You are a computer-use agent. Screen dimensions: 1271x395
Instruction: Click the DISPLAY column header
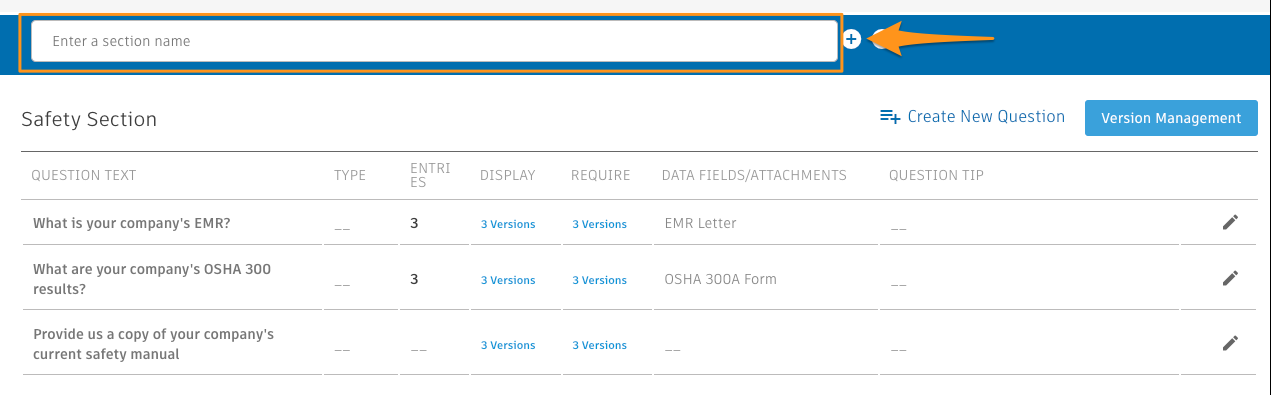click(508, 175)
